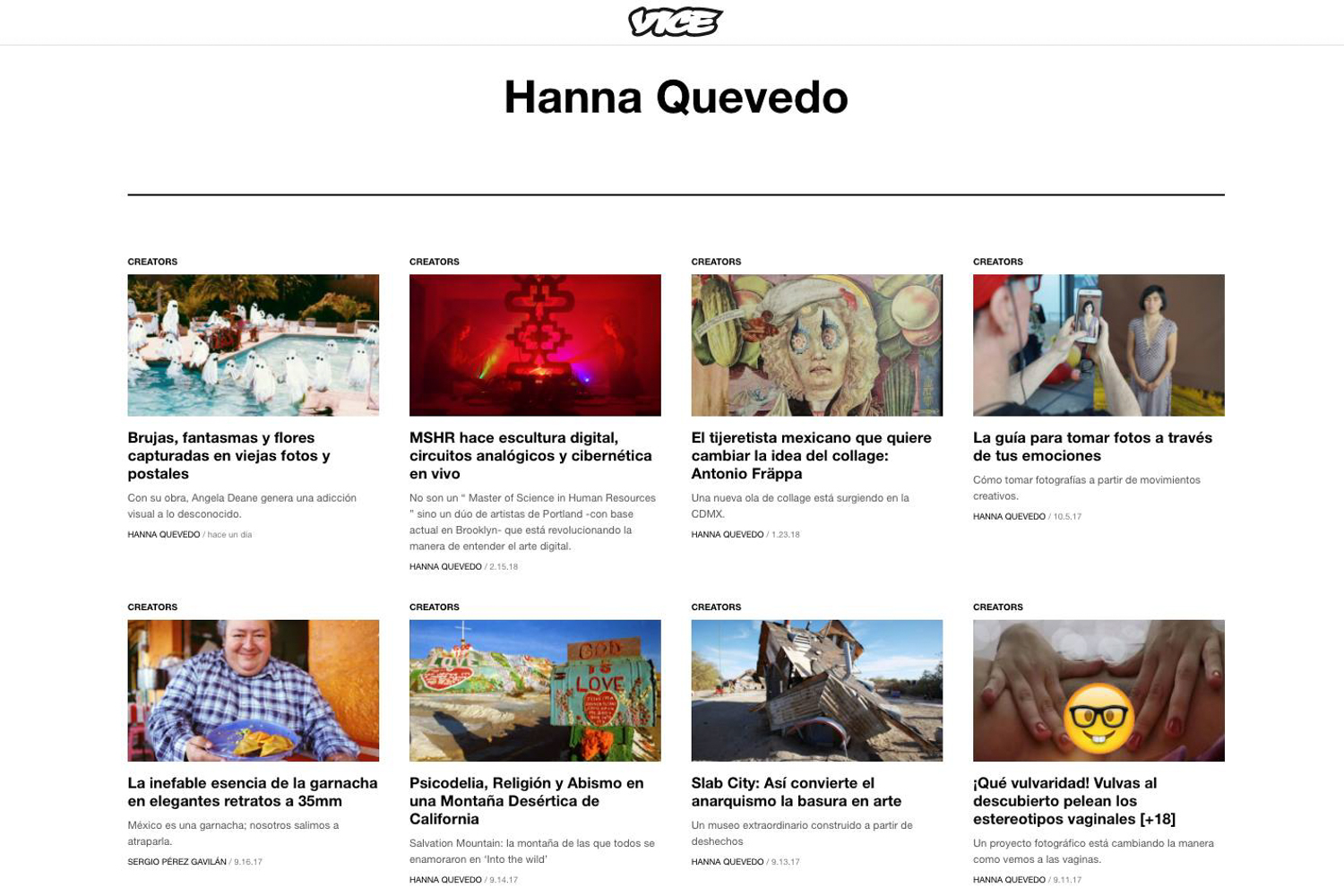Open the man holding garnacha plate image
1344x896 pixels.
pyautogui.click(x=254, y=691)
